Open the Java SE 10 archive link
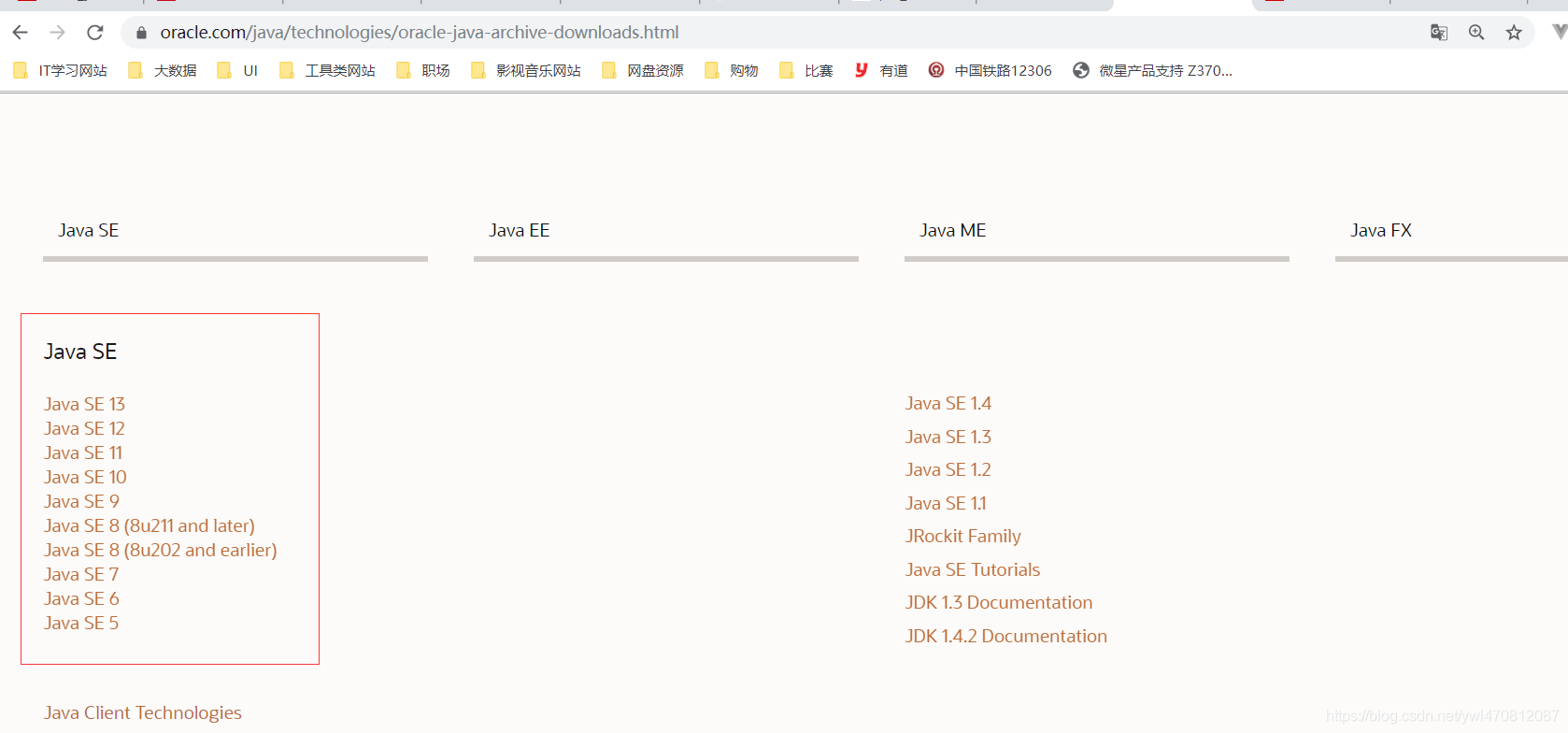 pos(85,477)
